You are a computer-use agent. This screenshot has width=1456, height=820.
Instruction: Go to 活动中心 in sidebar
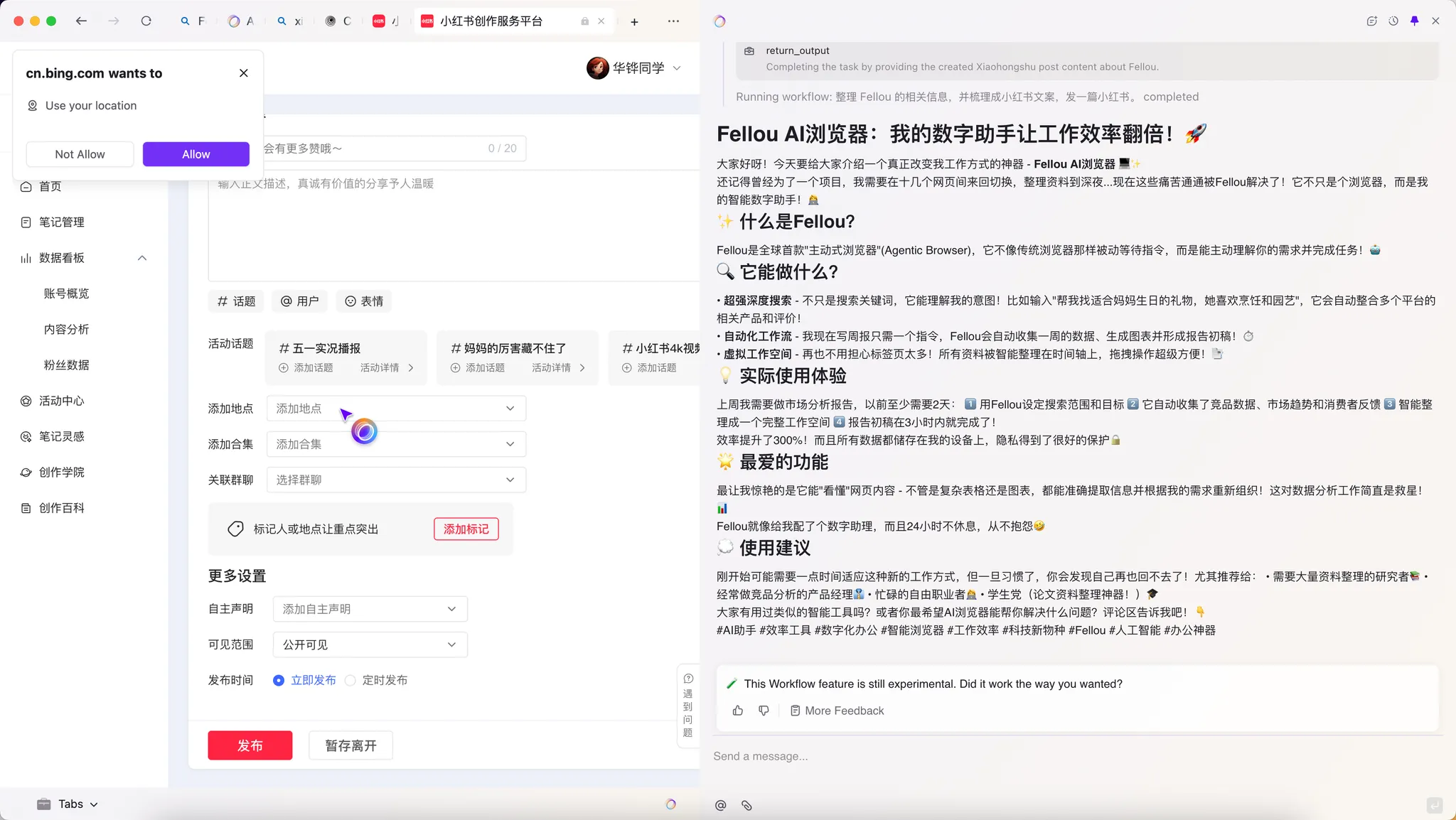tap(62, 401)
